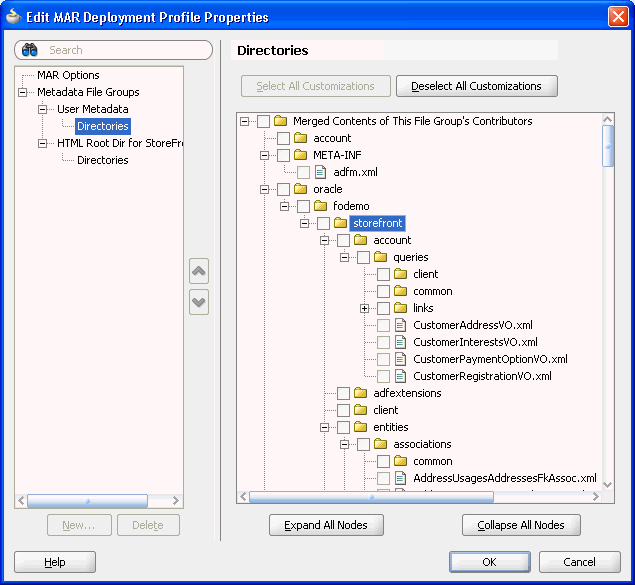The width and height of the screenshot is (635, 585).
Task: Expand the links folder node
Action: coord(364,308)
